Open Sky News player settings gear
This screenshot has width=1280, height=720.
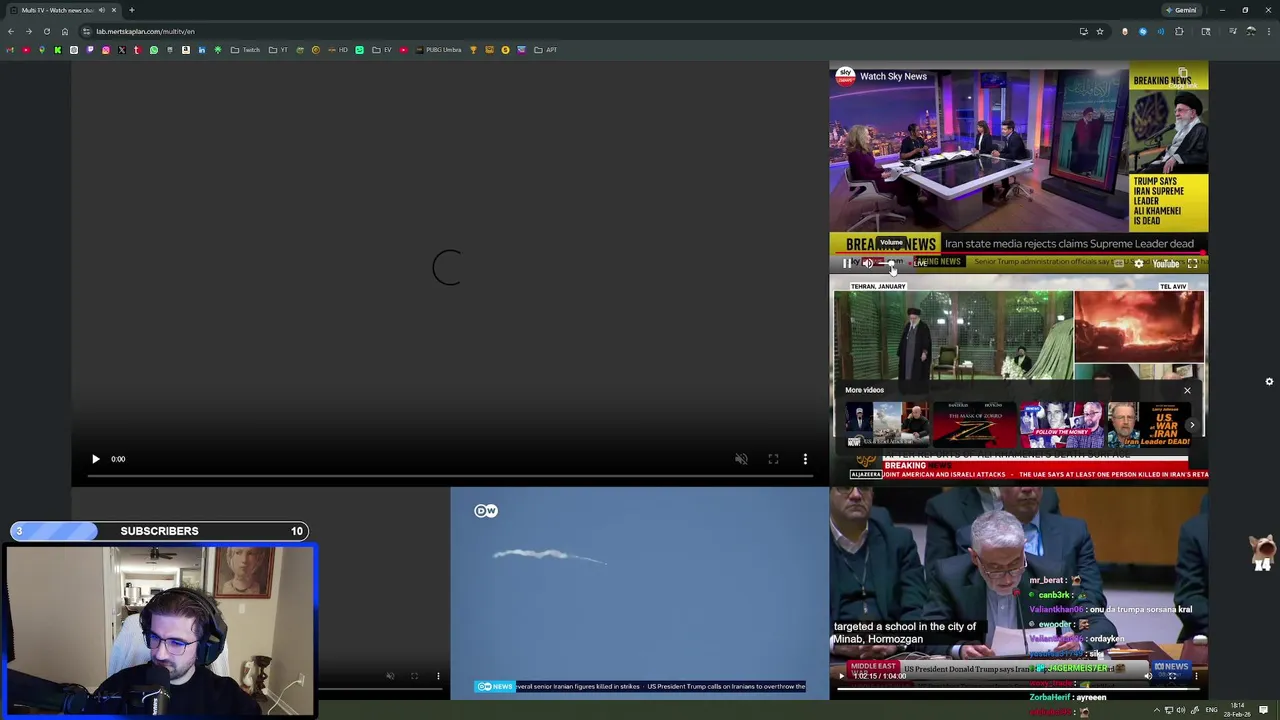1138,264
